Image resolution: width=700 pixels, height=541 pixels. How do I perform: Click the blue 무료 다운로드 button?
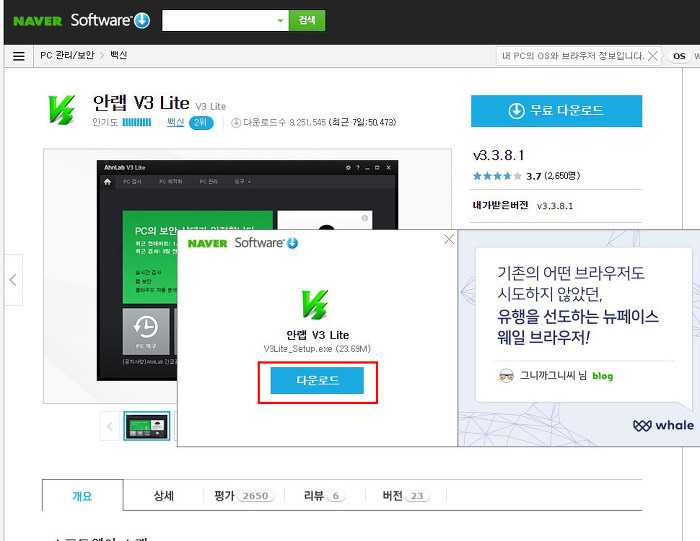click(556, 111)
